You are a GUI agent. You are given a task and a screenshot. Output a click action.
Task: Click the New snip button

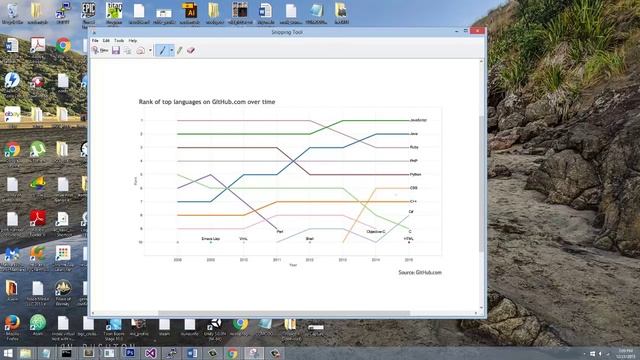coord(100,50)
